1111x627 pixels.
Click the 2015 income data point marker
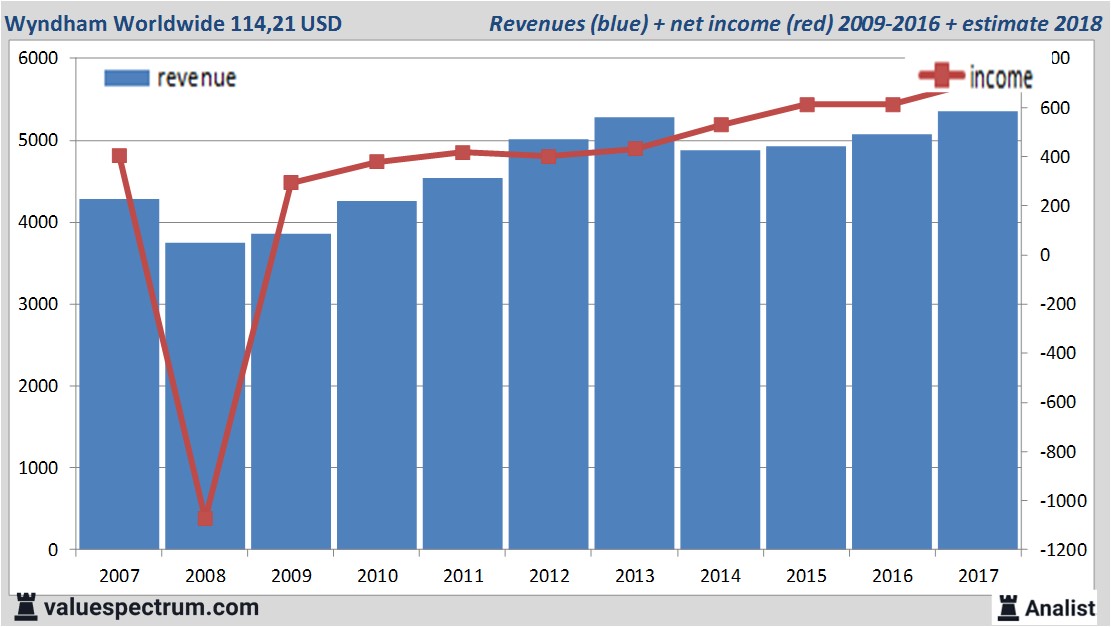click(x=806, y=105)
